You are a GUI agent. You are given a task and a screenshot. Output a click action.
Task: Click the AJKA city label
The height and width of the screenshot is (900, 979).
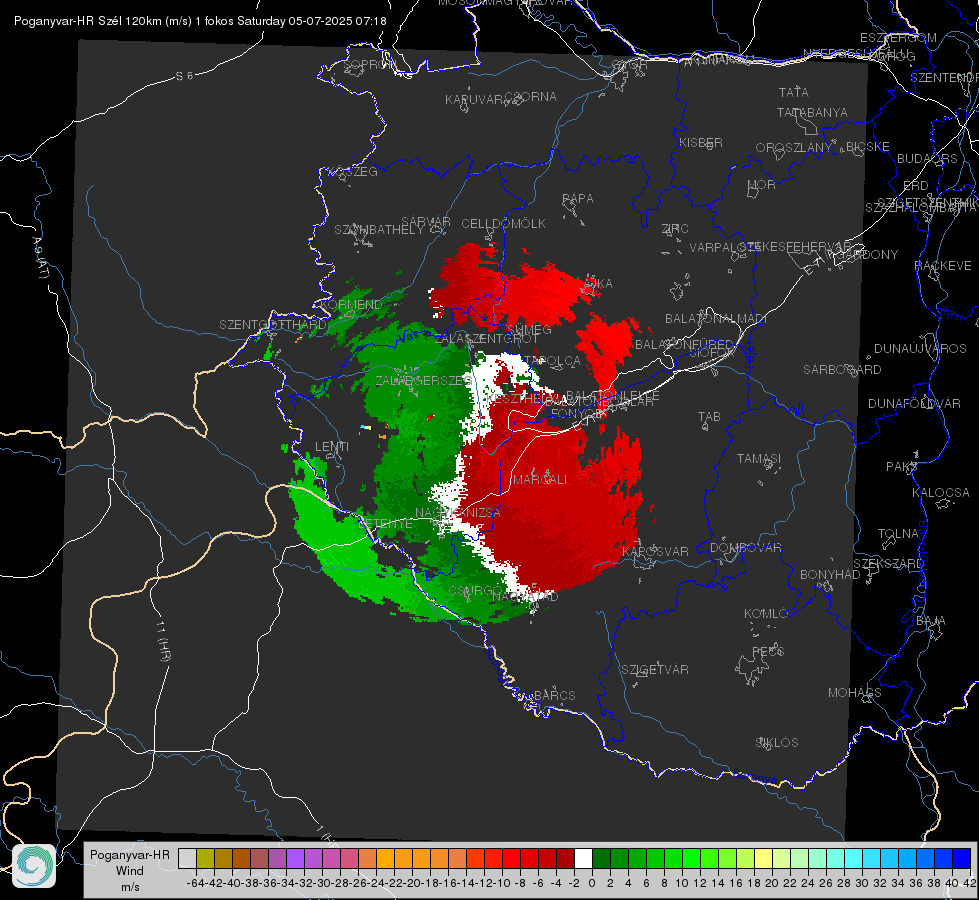tap(597, 284)
